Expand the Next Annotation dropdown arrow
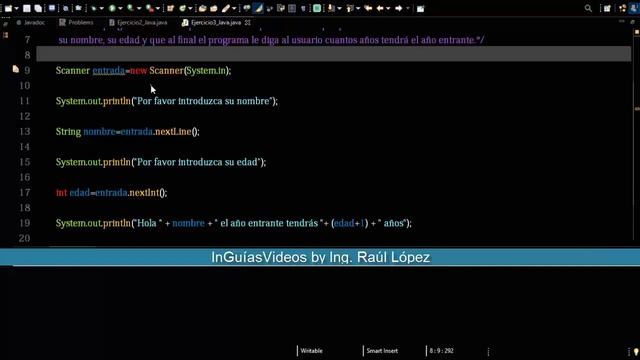This screenshot has height=360, width=640. click(339, 9)
